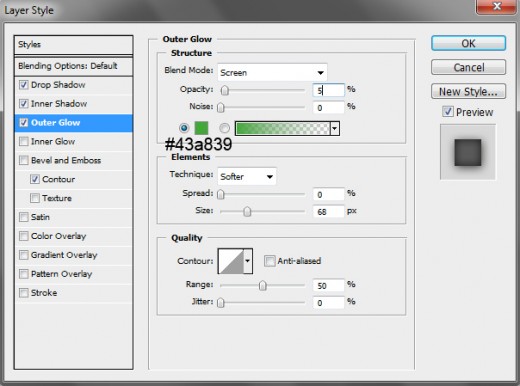Open the Contour picker dropdown arrow
The height and width of the screenshot is (386, 520).
[248, 261]
